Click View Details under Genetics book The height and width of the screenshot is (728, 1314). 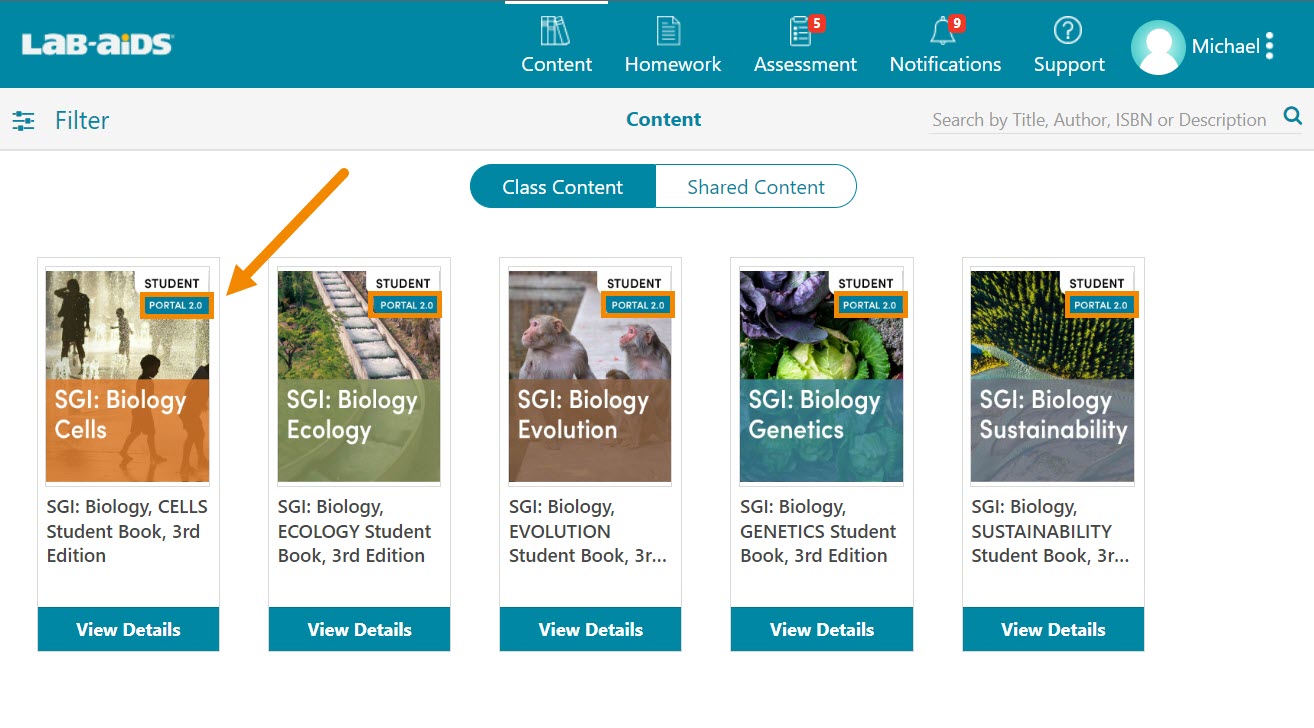pos(822,630)
